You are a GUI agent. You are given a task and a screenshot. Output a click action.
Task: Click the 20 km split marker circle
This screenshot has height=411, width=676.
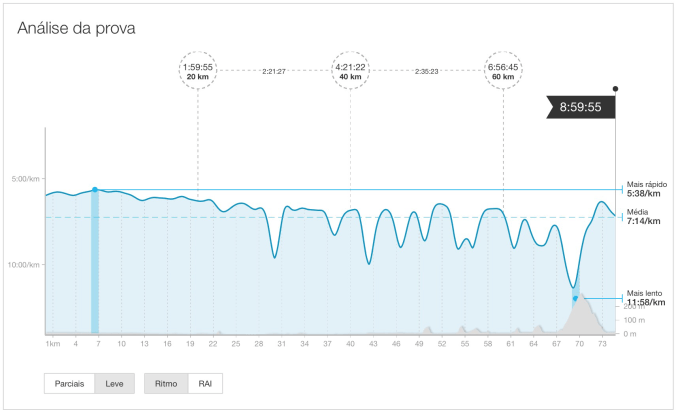(x=197, y=71)
